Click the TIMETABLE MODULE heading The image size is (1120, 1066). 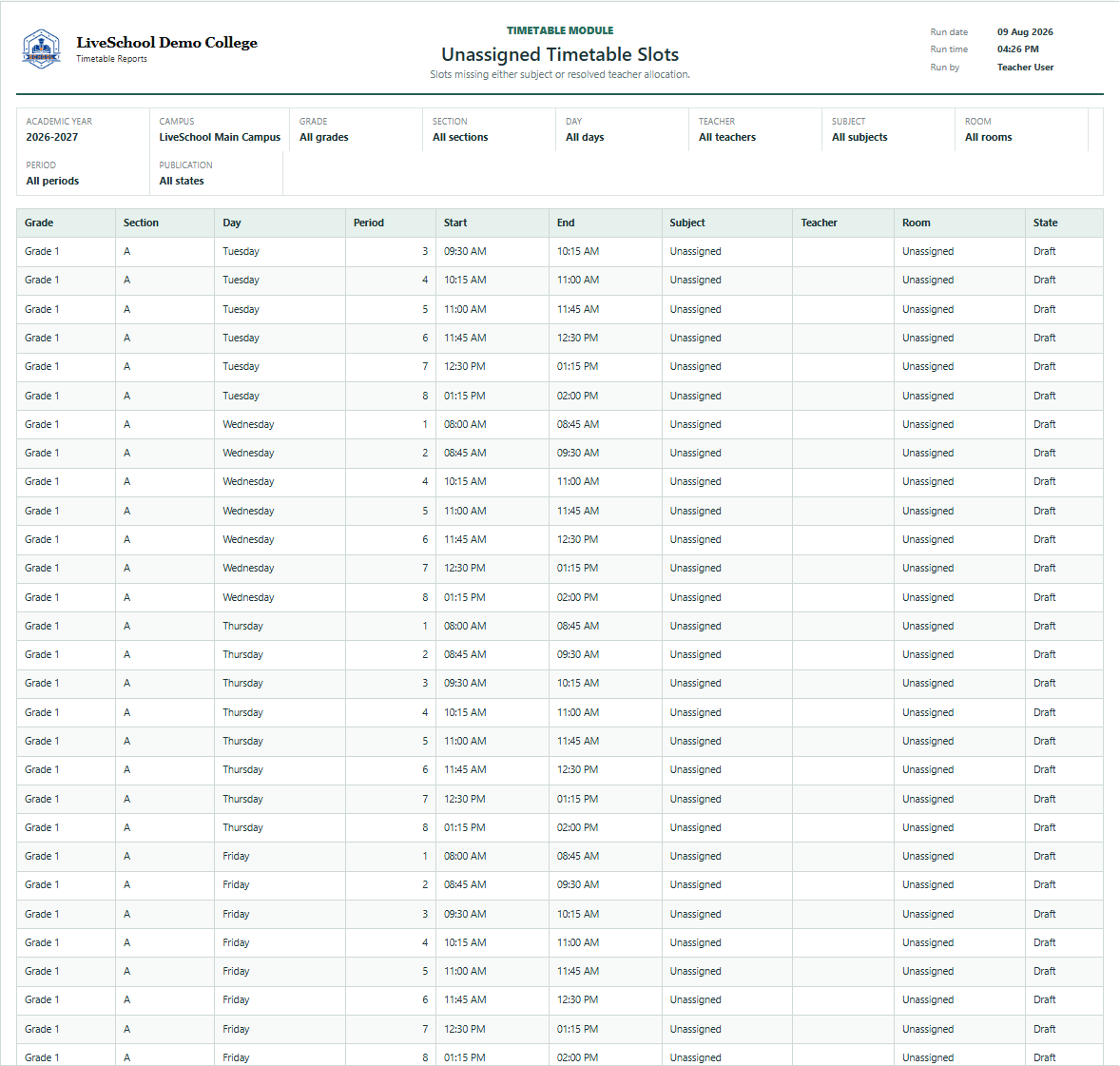pos(560,30)
